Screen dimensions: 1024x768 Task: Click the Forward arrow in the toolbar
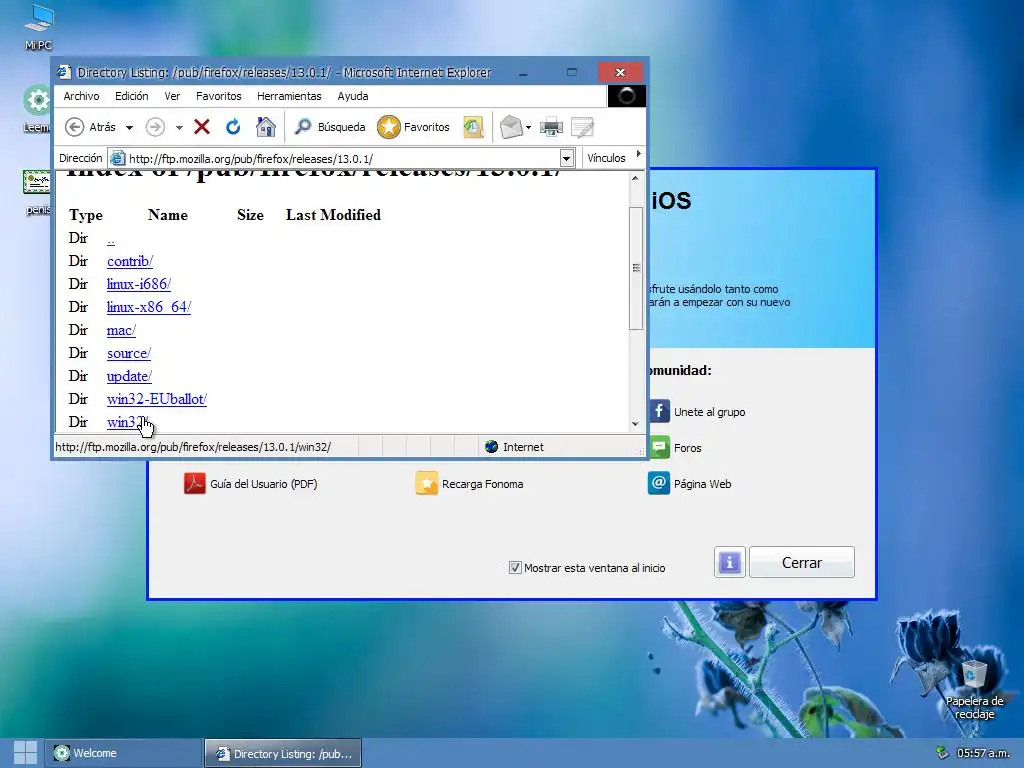tap(155, 127)
